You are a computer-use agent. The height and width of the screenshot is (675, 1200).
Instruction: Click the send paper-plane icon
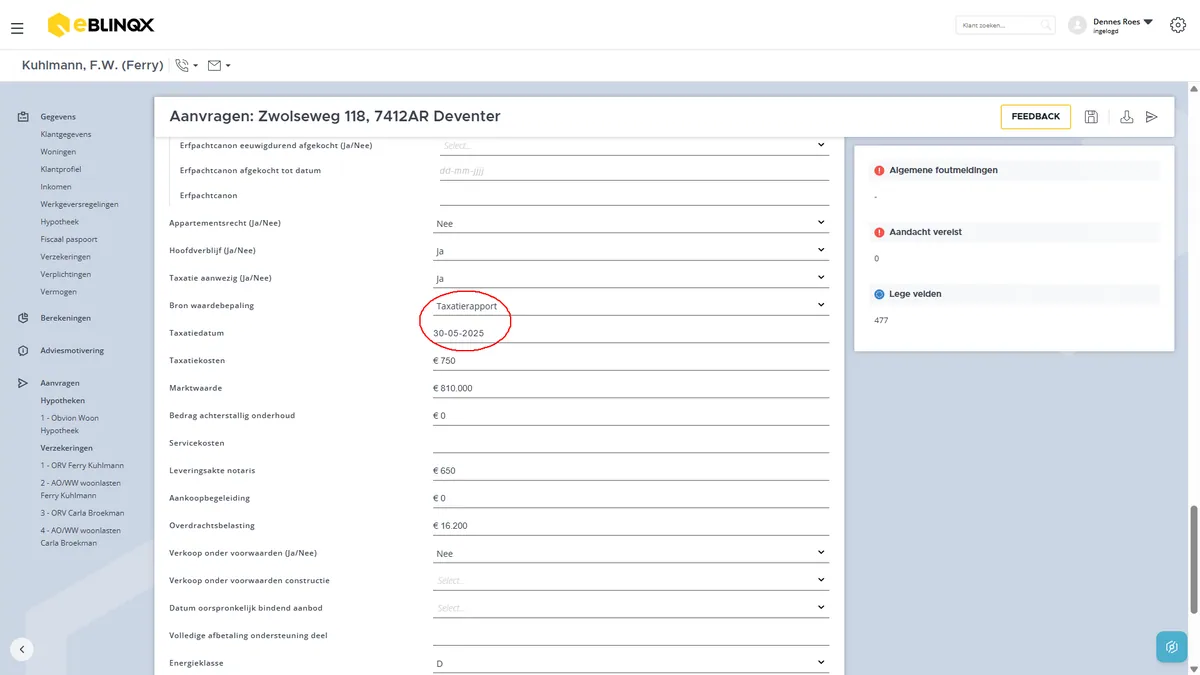pos(1152,117)
